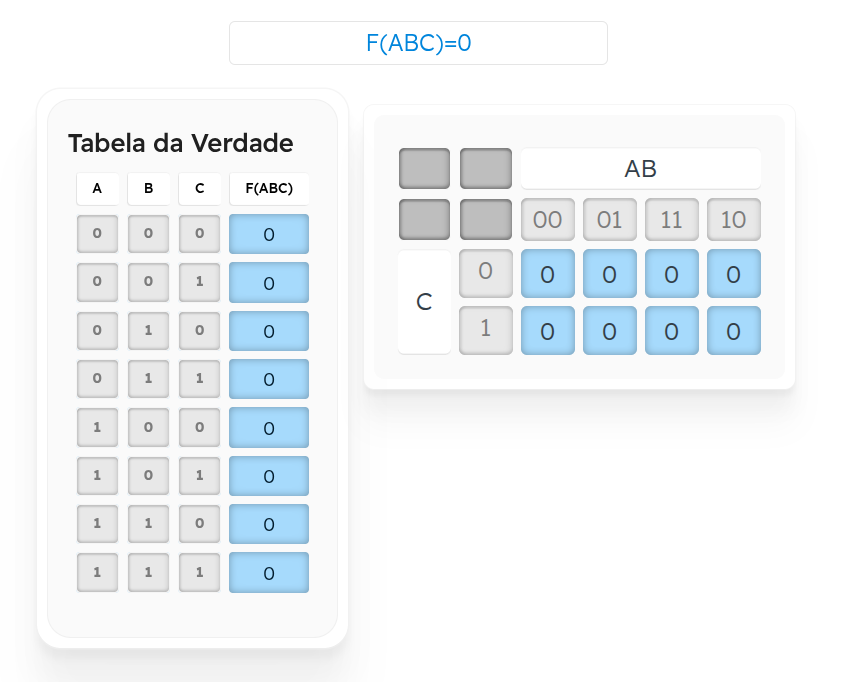The width and height of the screenshot is (843, 682).
Task: Toggle F(ABC) output for row 111
Action: (269, 572)
